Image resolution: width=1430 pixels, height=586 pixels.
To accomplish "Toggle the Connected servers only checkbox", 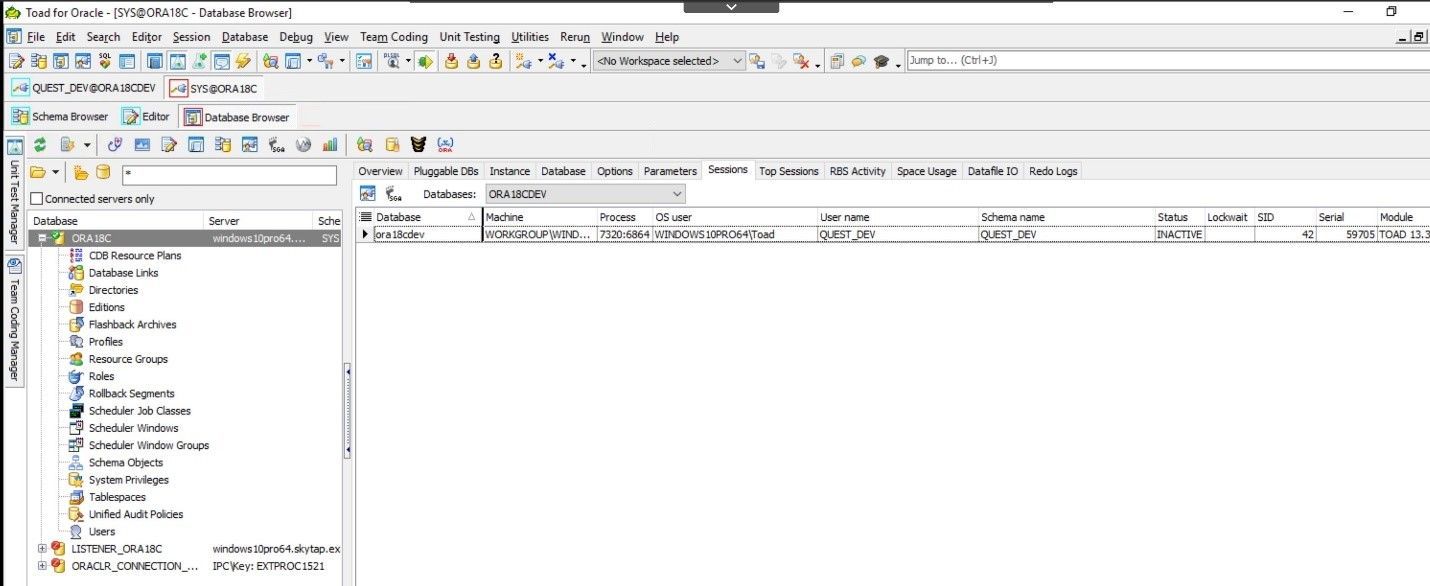I will coord(37,199).
